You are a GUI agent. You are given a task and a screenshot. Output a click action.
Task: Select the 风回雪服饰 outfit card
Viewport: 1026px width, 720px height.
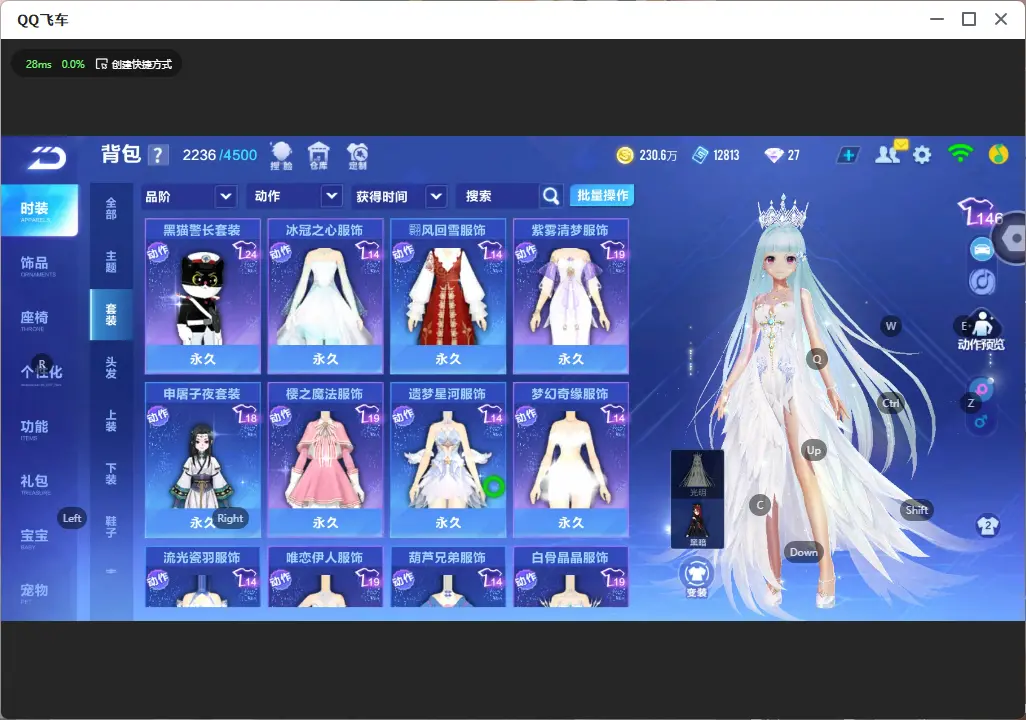pos(448,296)
